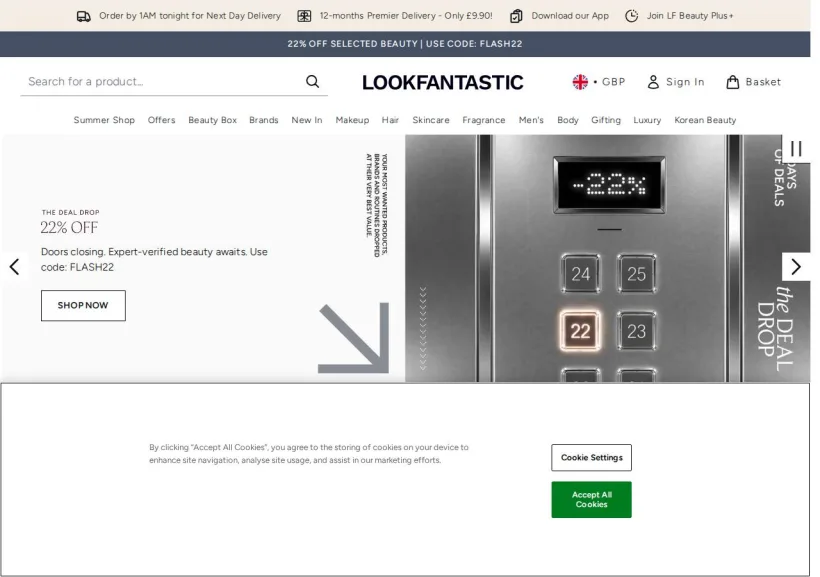Open the Brands menu

tap(264, 120)
